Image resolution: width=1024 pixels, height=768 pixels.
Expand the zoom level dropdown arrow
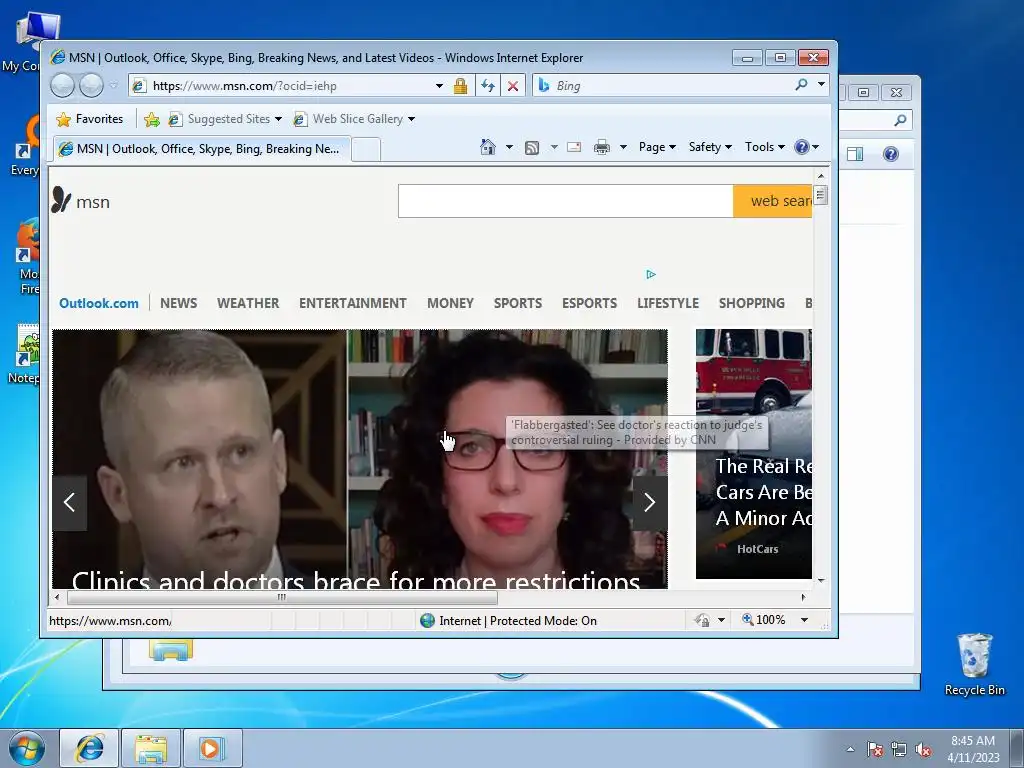tap(805, 620)
